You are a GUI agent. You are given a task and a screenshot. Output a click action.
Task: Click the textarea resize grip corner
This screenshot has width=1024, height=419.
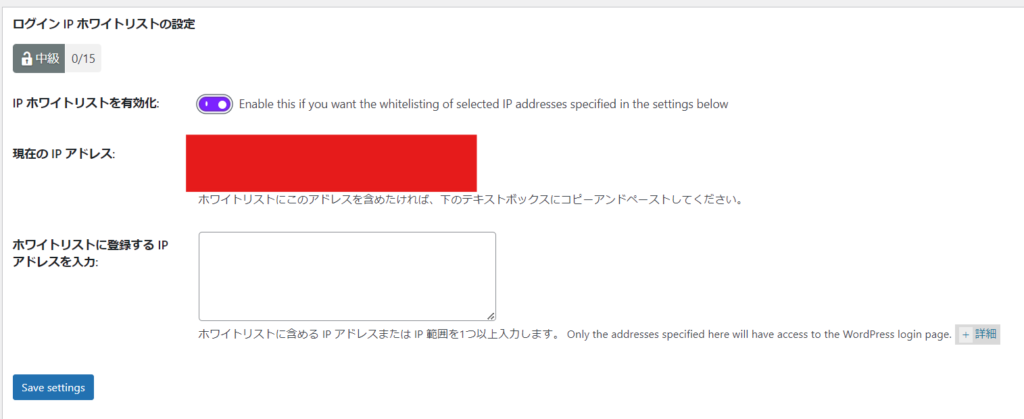(x=490, y=314)
